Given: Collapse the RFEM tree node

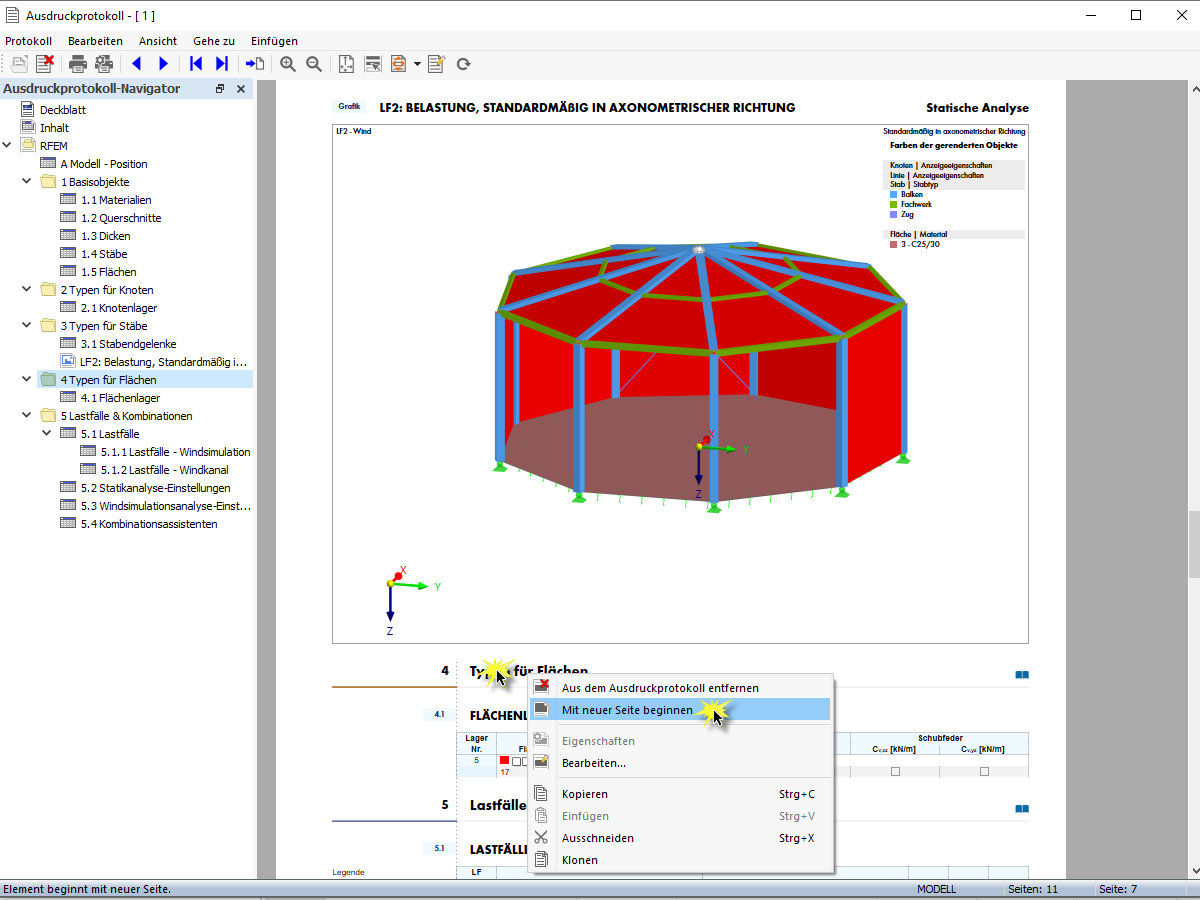Looking at the screenshot, I should (x=7, y=146).
